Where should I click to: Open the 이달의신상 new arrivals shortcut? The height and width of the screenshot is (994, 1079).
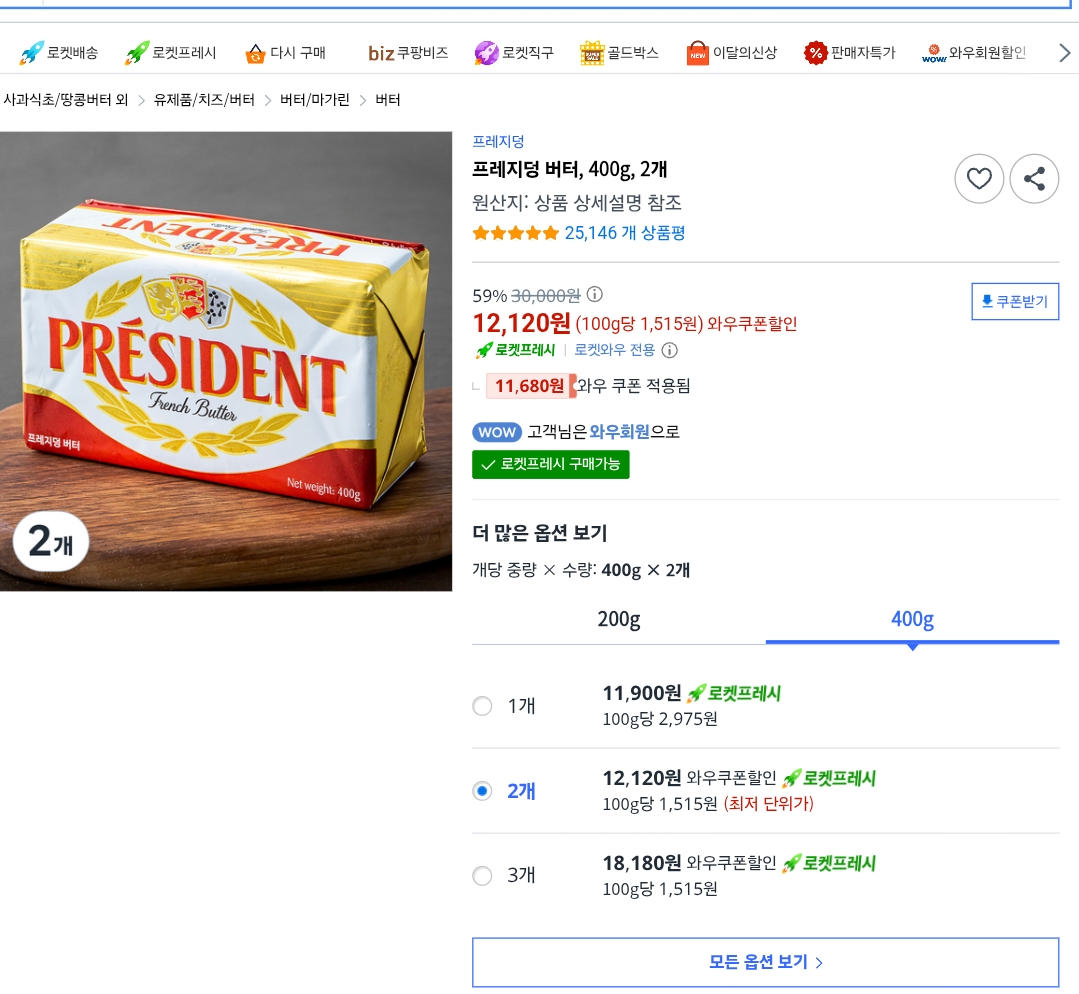coord(732,53)
